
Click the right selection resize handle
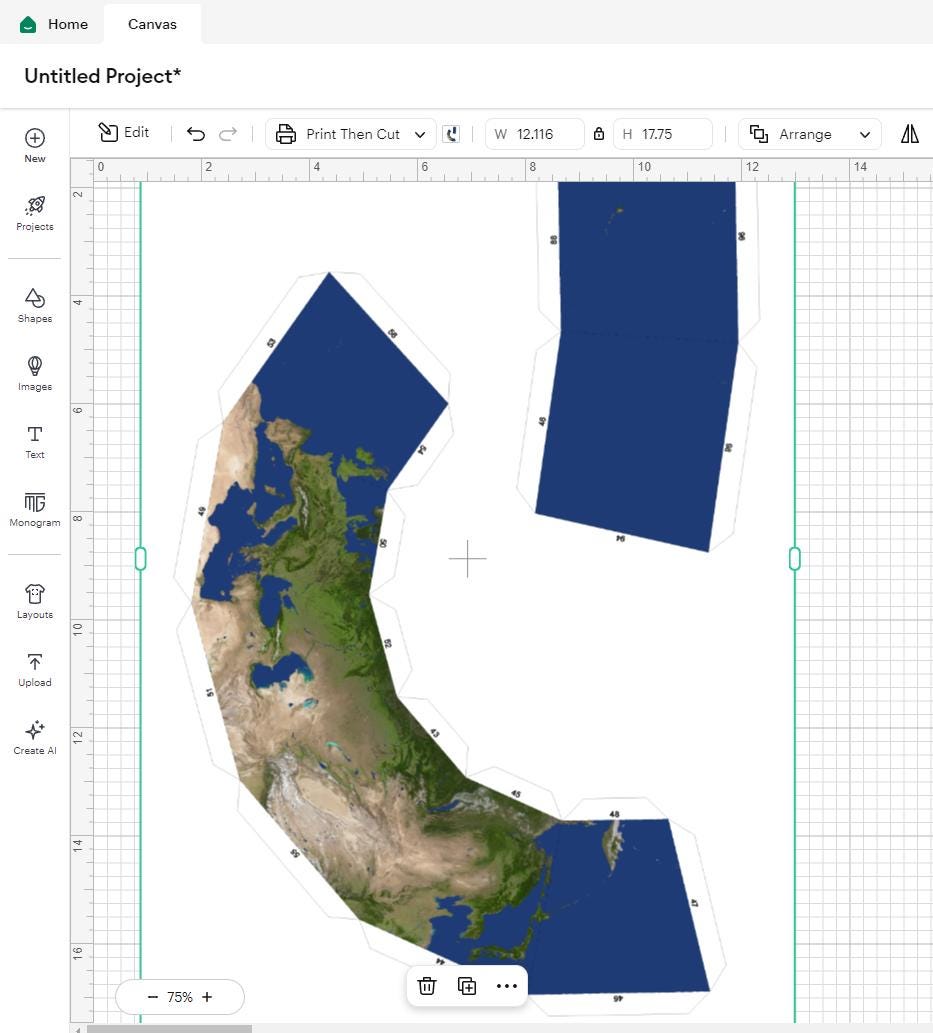[x=795, y=559]
